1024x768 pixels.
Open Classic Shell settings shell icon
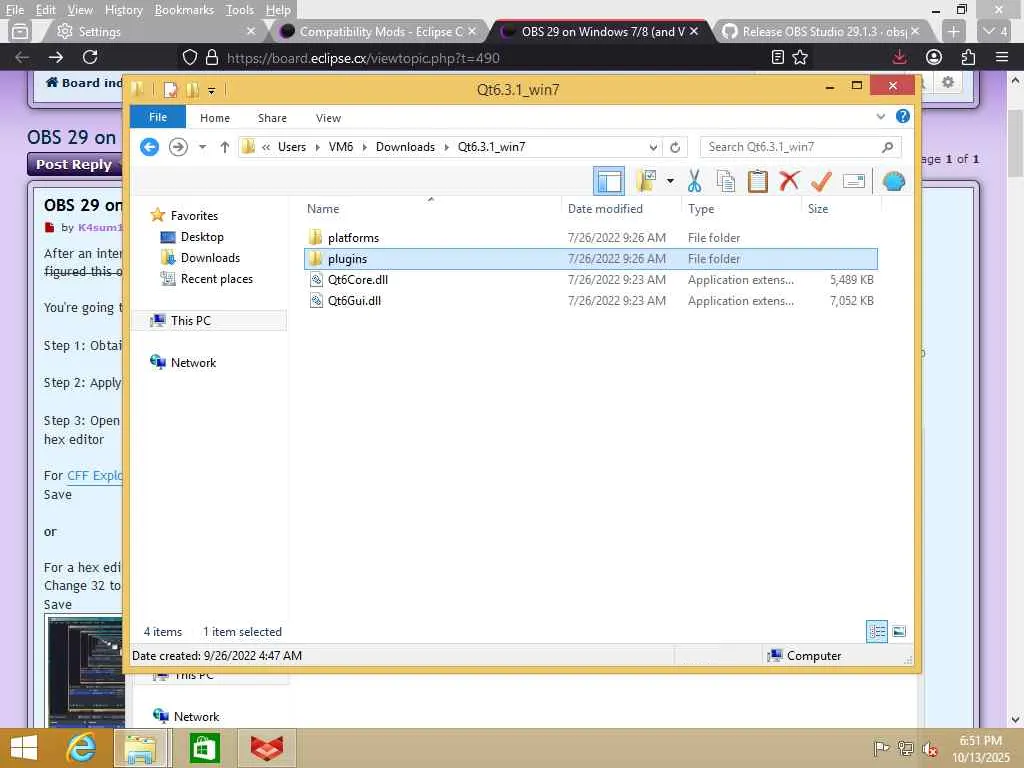click(x=893, y=181)
